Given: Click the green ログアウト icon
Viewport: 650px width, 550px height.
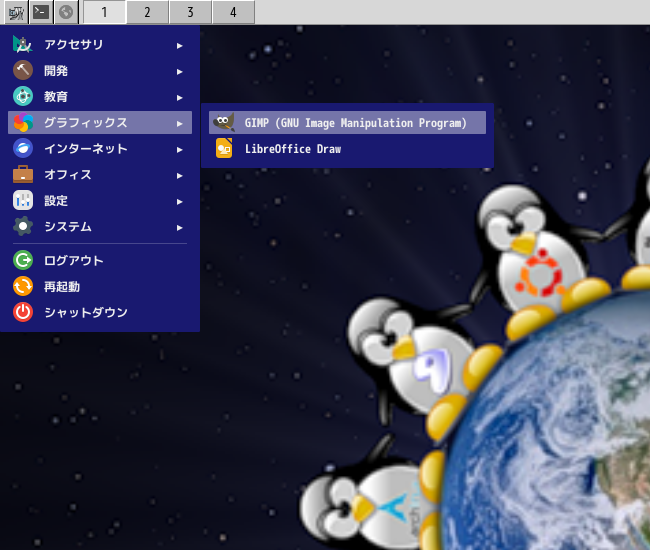Looking at the screenshot, I should 23,260.
